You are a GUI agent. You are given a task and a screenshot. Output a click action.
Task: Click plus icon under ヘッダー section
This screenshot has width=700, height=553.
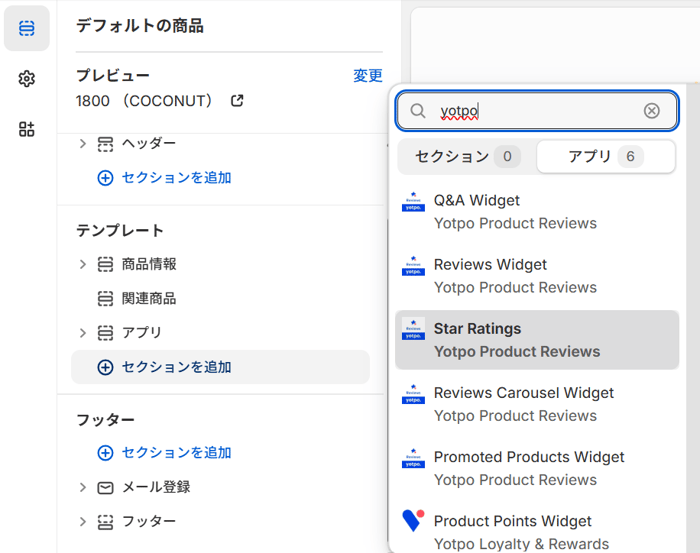click(105, 178)
